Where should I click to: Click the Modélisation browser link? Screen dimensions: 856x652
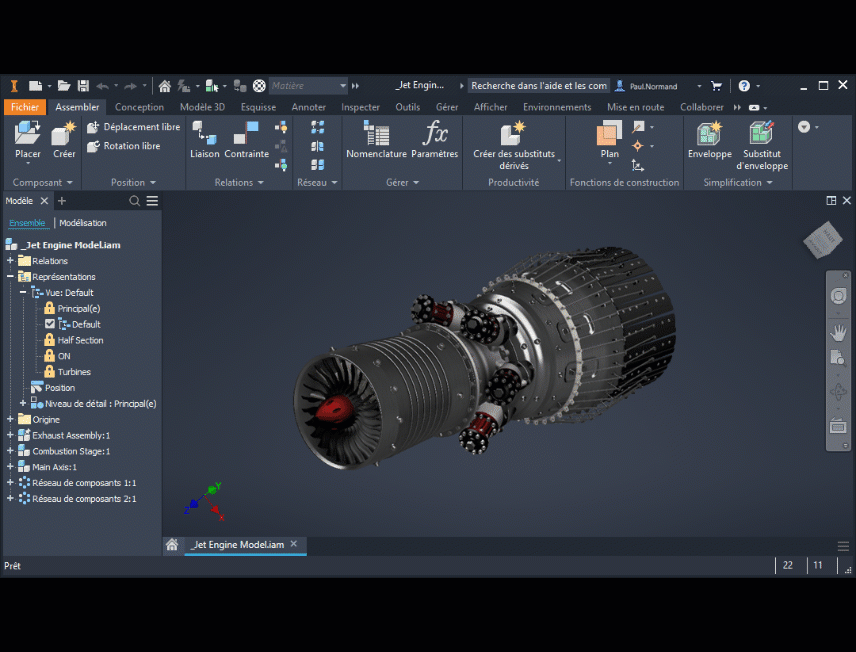pyautogui.click(x=83, y=223)
